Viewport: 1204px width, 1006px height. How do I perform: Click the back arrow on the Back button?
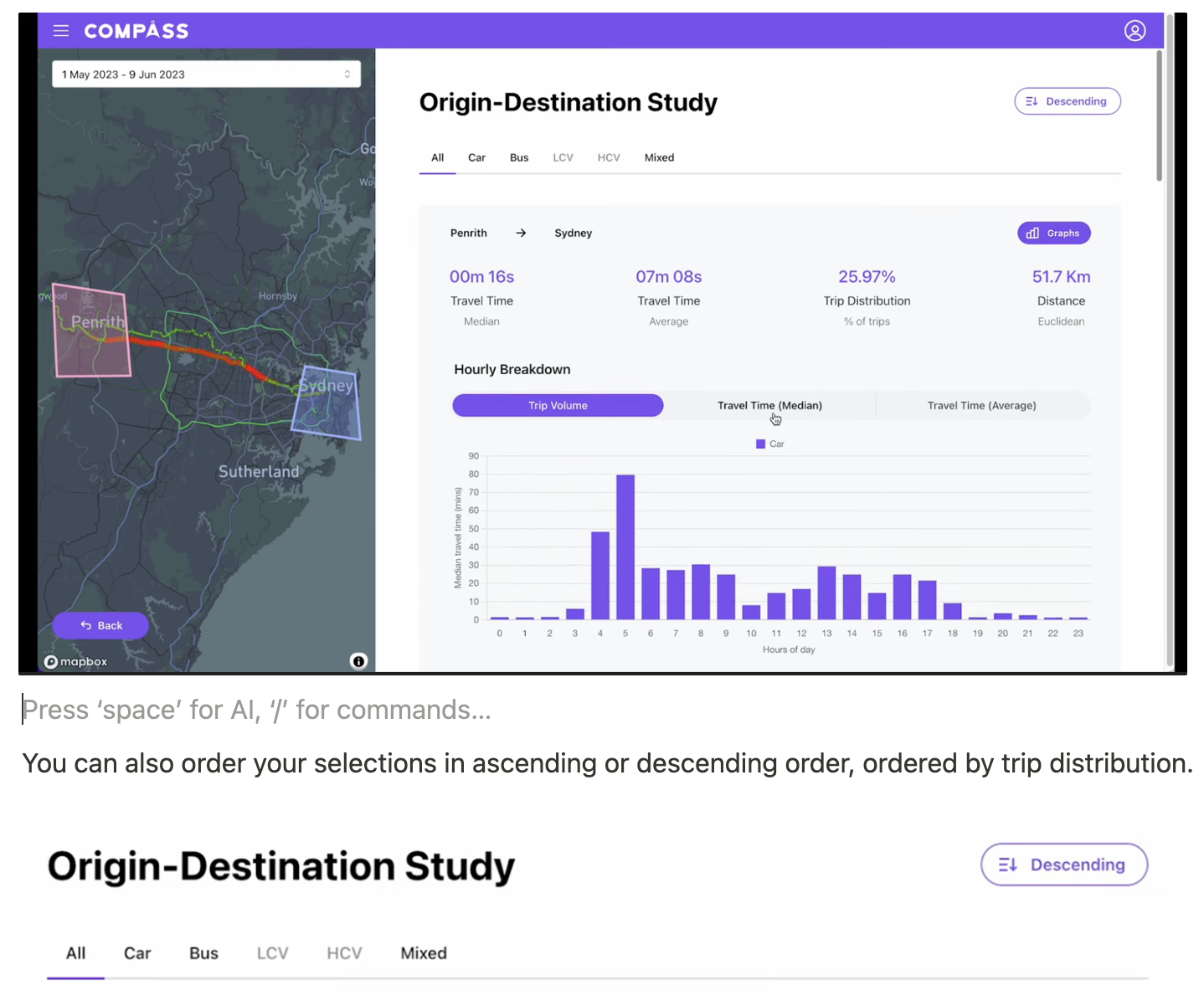(85, 625)
